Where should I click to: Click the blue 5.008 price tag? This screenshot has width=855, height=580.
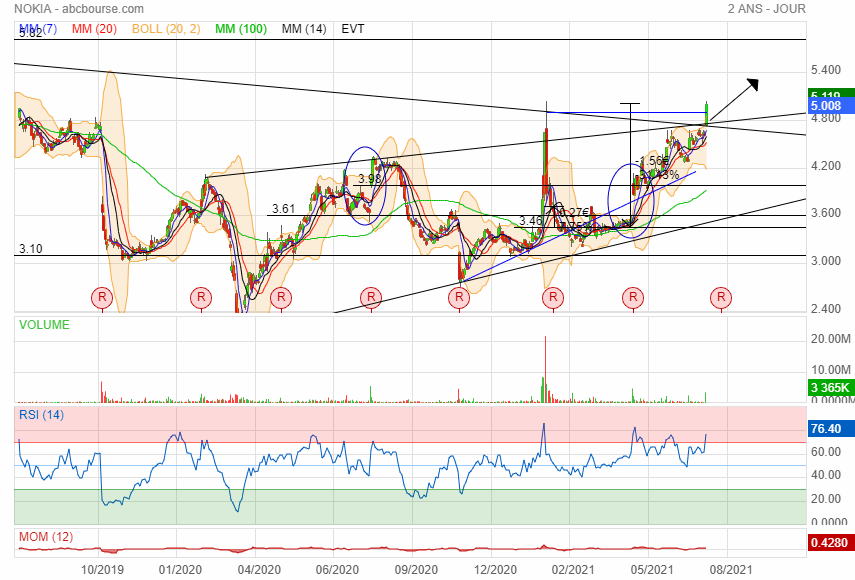[830, 106]
